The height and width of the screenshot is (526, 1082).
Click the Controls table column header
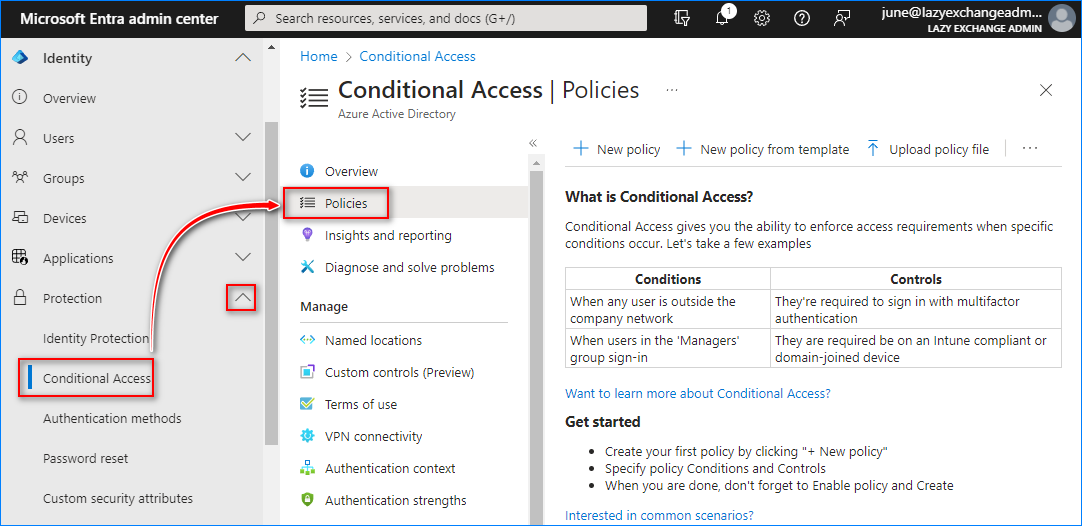916,280
